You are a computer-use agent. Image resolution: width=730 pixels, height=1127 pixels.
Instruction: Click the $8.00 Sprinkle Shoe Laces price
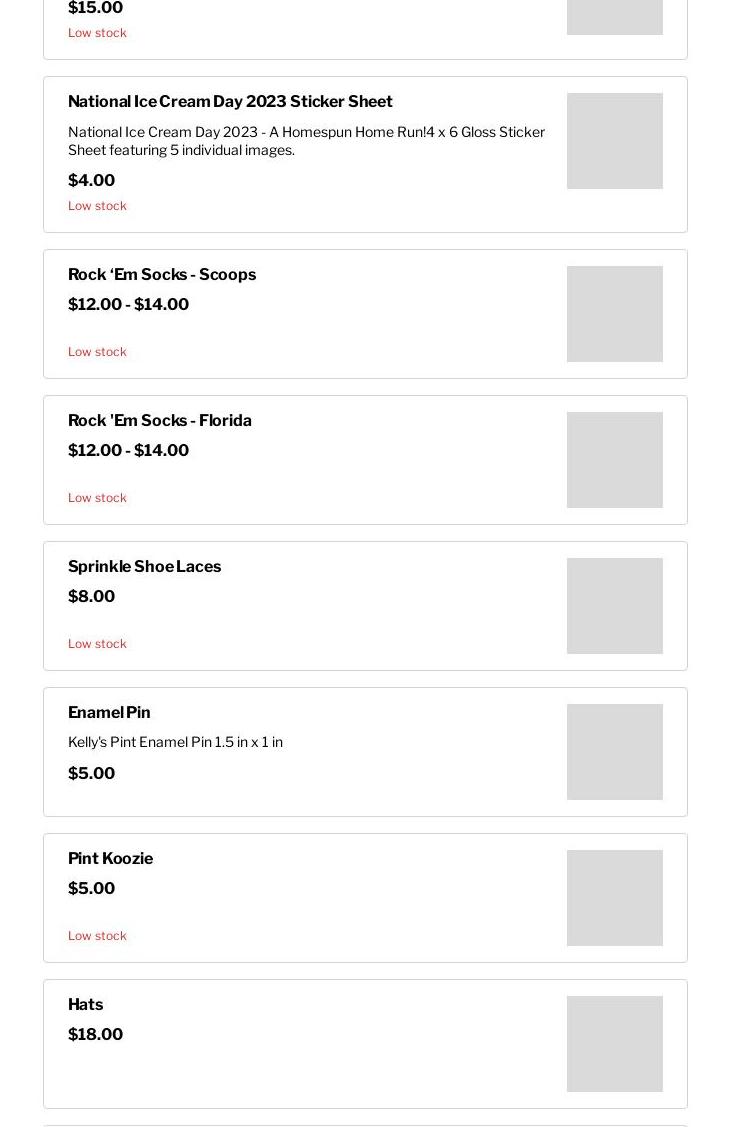coord(91,597)
